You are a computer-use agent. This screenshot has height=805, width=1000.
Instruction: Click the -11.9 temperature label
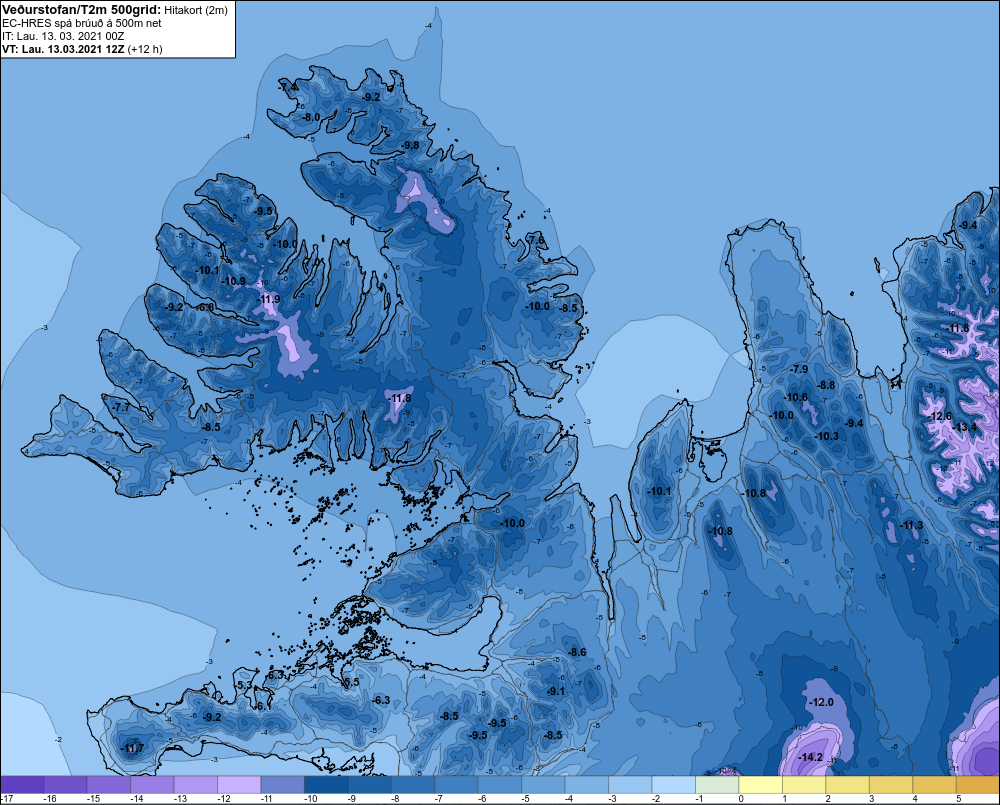[x=268, y=299]
